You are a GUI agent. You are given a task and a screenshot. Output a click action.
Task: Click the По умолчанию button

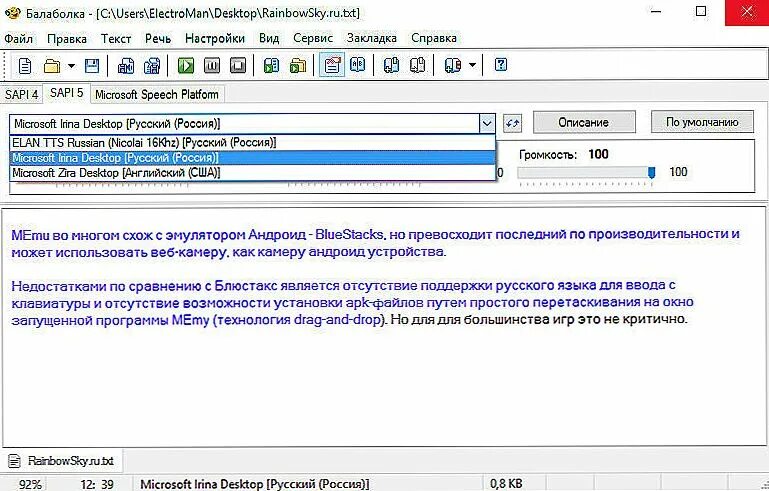coord(702,122)
